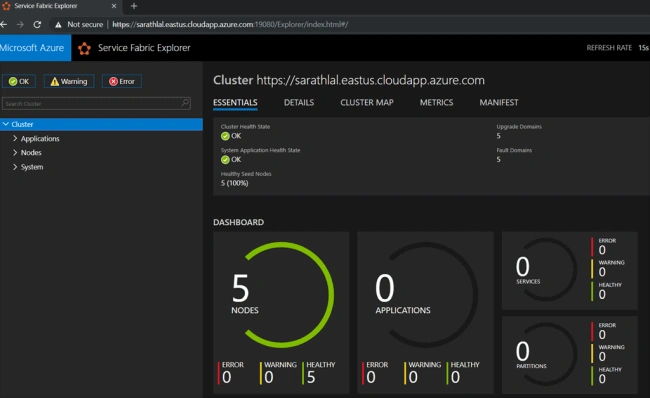The width and height of the screenshot is (650, 398).
Task: Click Error count under Applications tile
Action: click(371, 377)
